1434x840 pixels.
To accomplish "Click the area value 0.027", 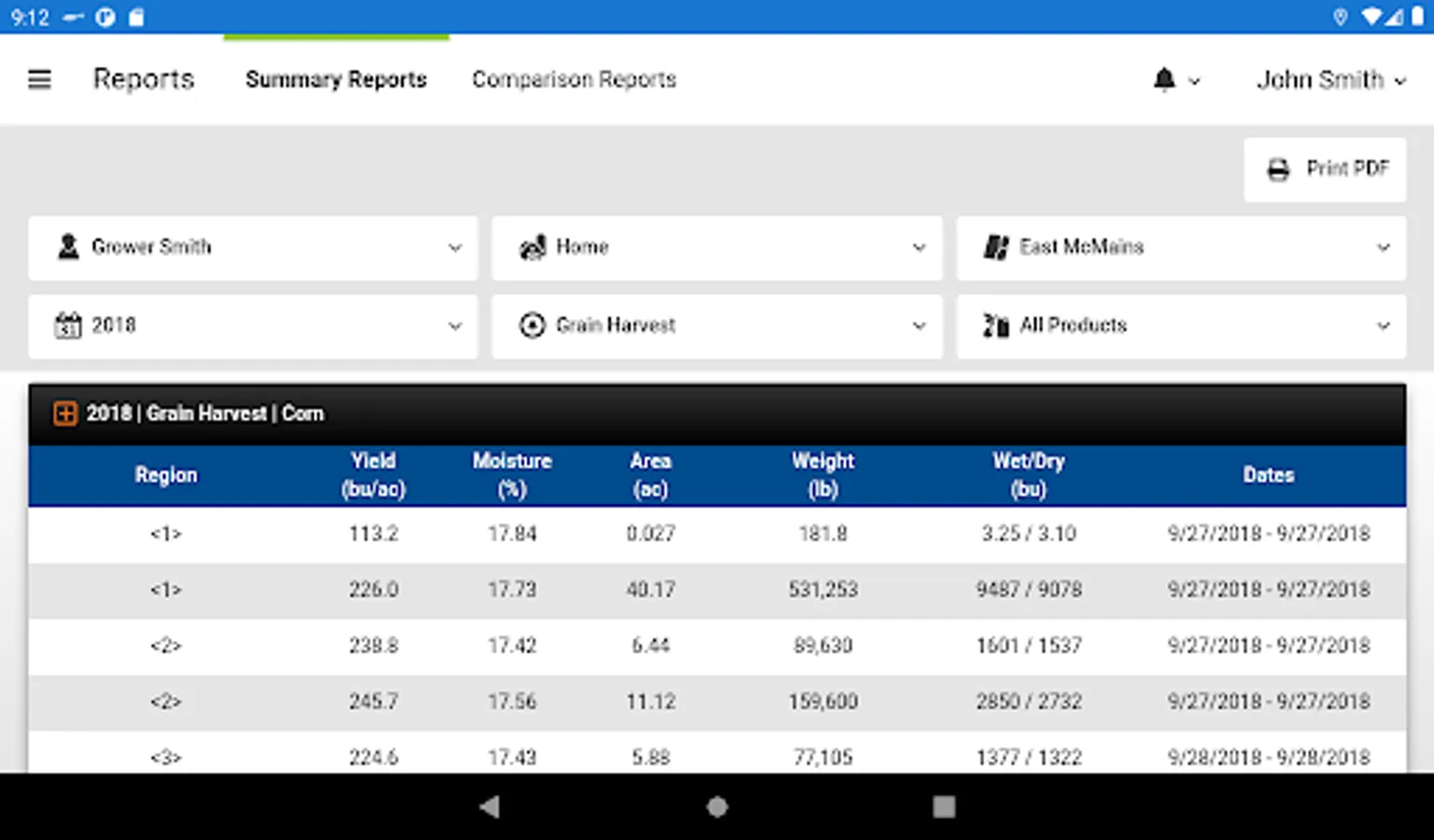I will click(x=651, y=534).
